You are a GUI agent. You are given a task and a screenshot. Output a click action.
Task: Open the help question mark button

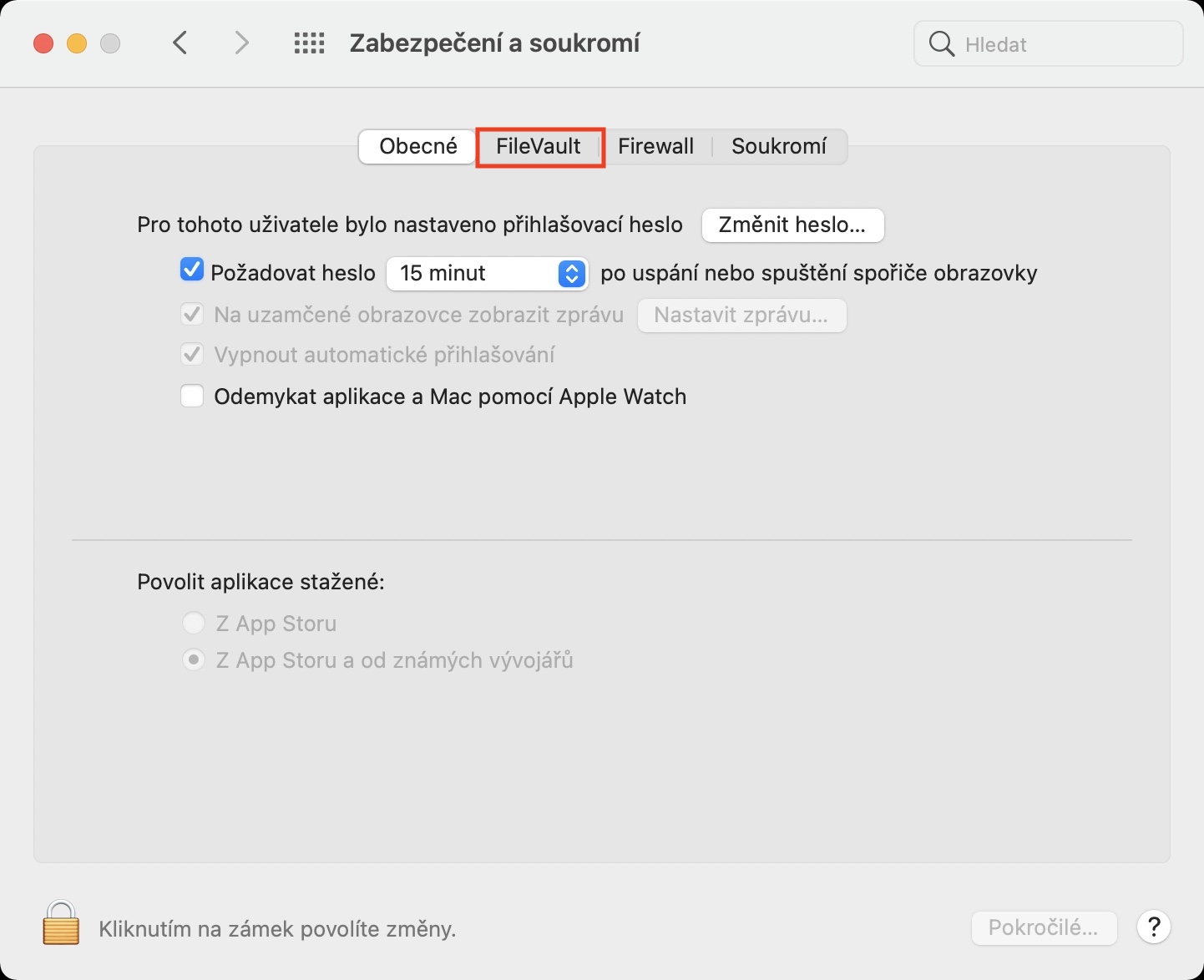1154,927
